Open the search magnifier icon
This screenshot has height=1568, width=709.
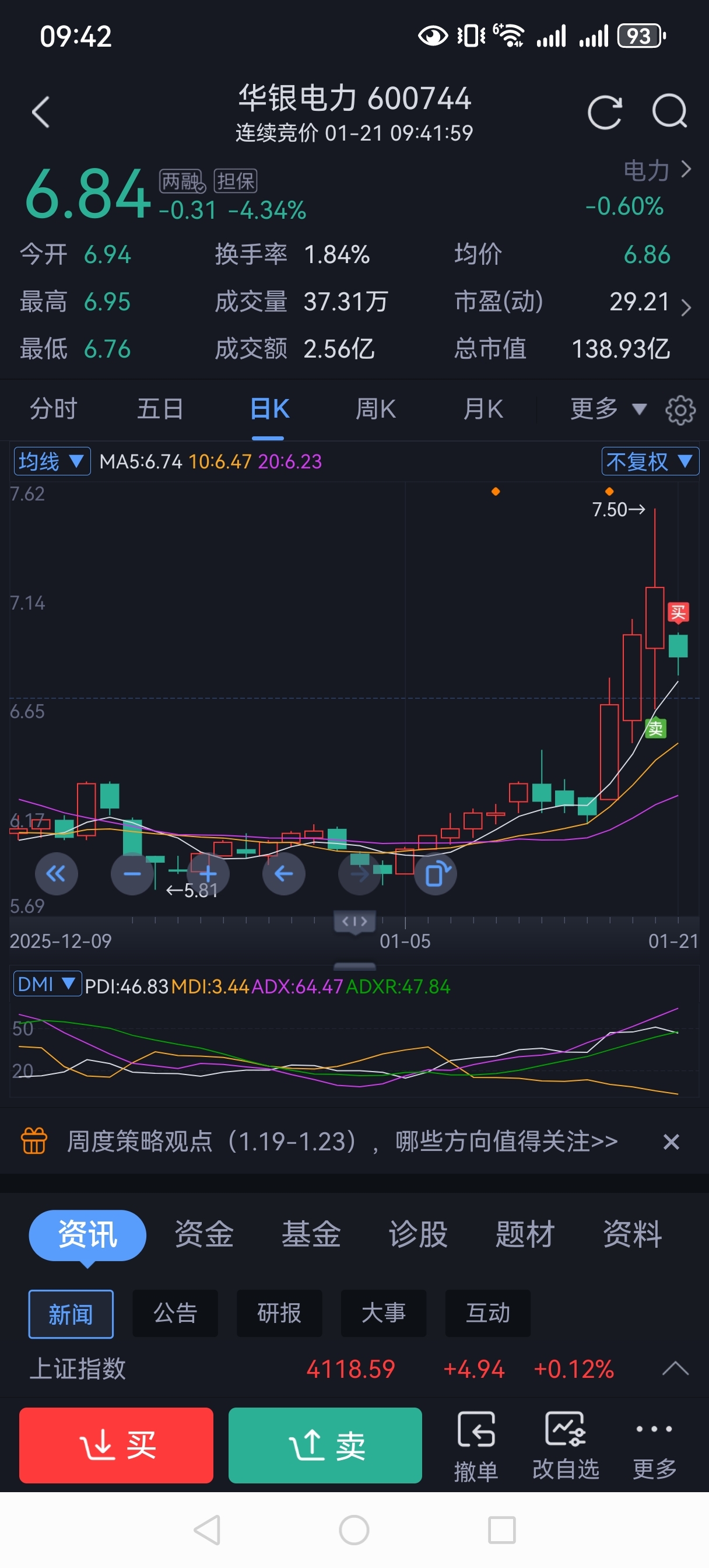pos(669,111)
